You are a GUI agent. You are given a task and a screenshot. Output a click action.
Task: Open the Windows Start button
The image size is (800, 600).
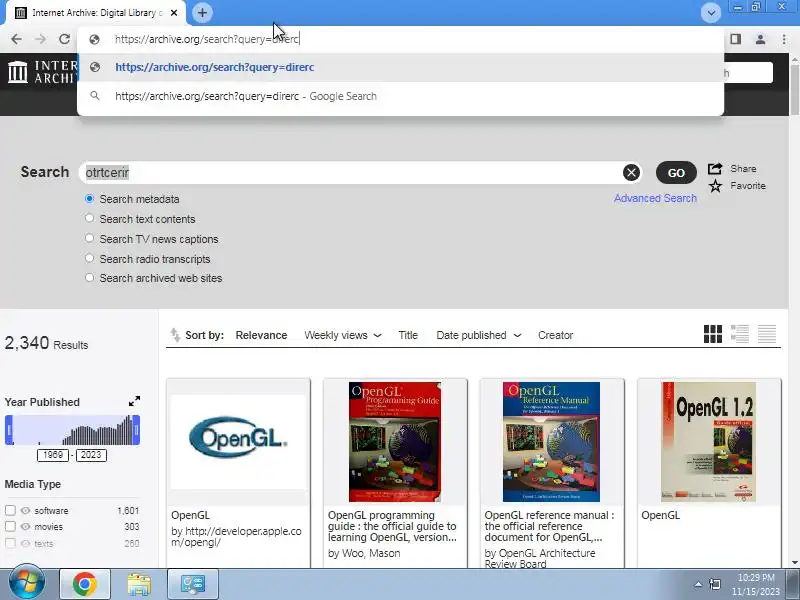coord(26,583)
